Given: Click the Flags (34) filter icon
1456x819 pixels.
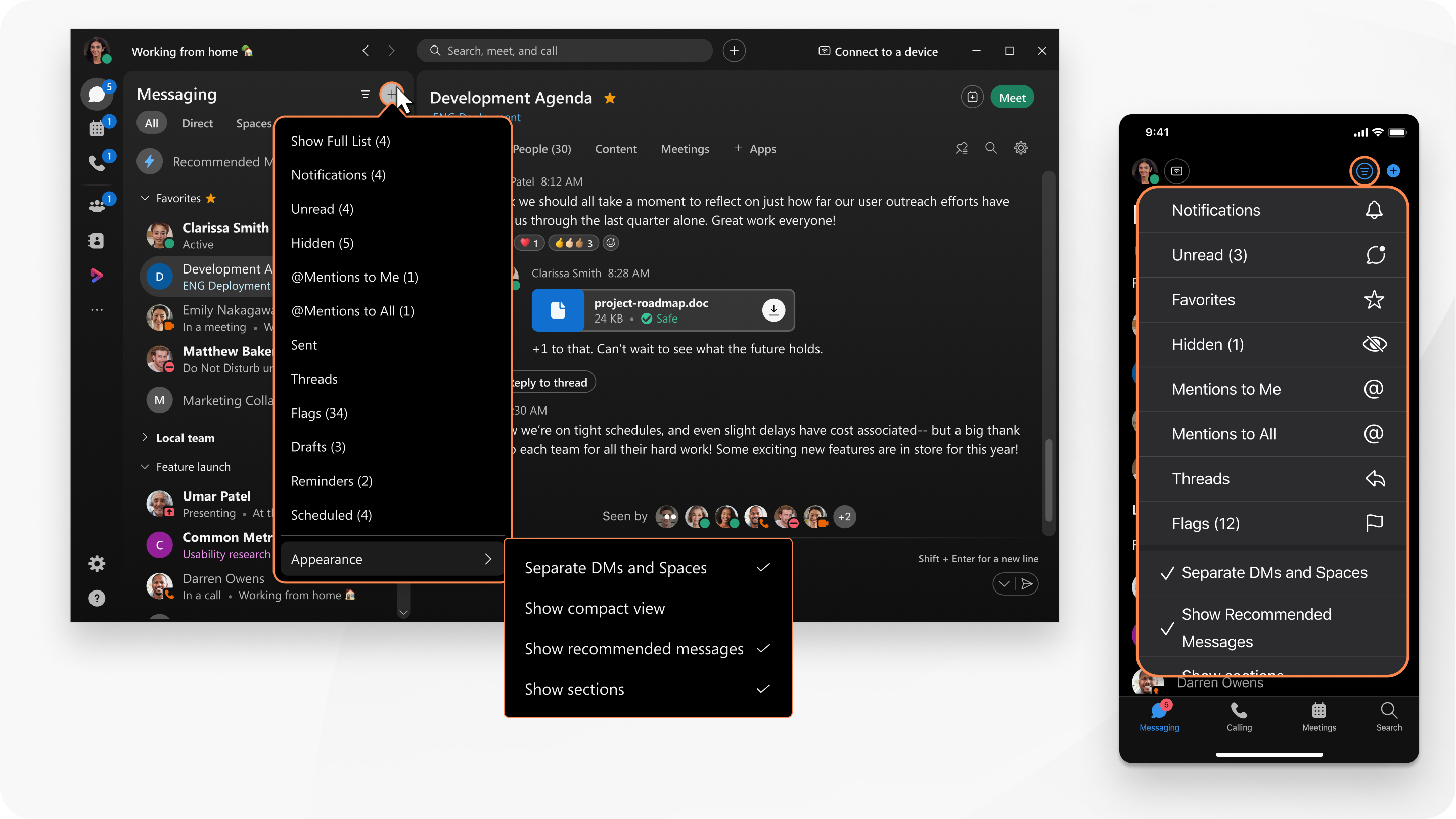Looking at the screenshot, I should point(319,412).
